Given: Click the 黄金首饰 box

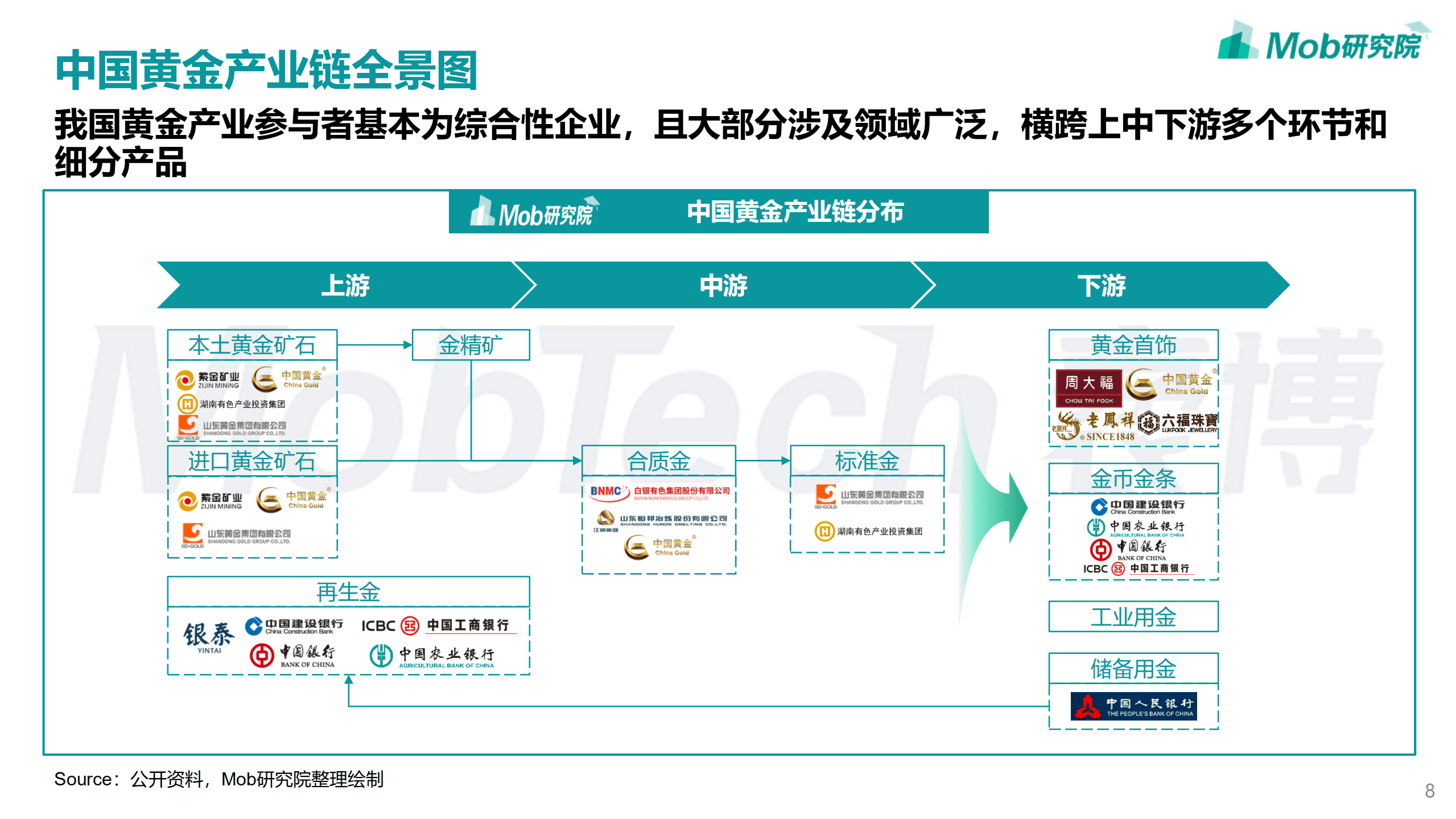Looking at the screenshot, I should pos(1133,345).
